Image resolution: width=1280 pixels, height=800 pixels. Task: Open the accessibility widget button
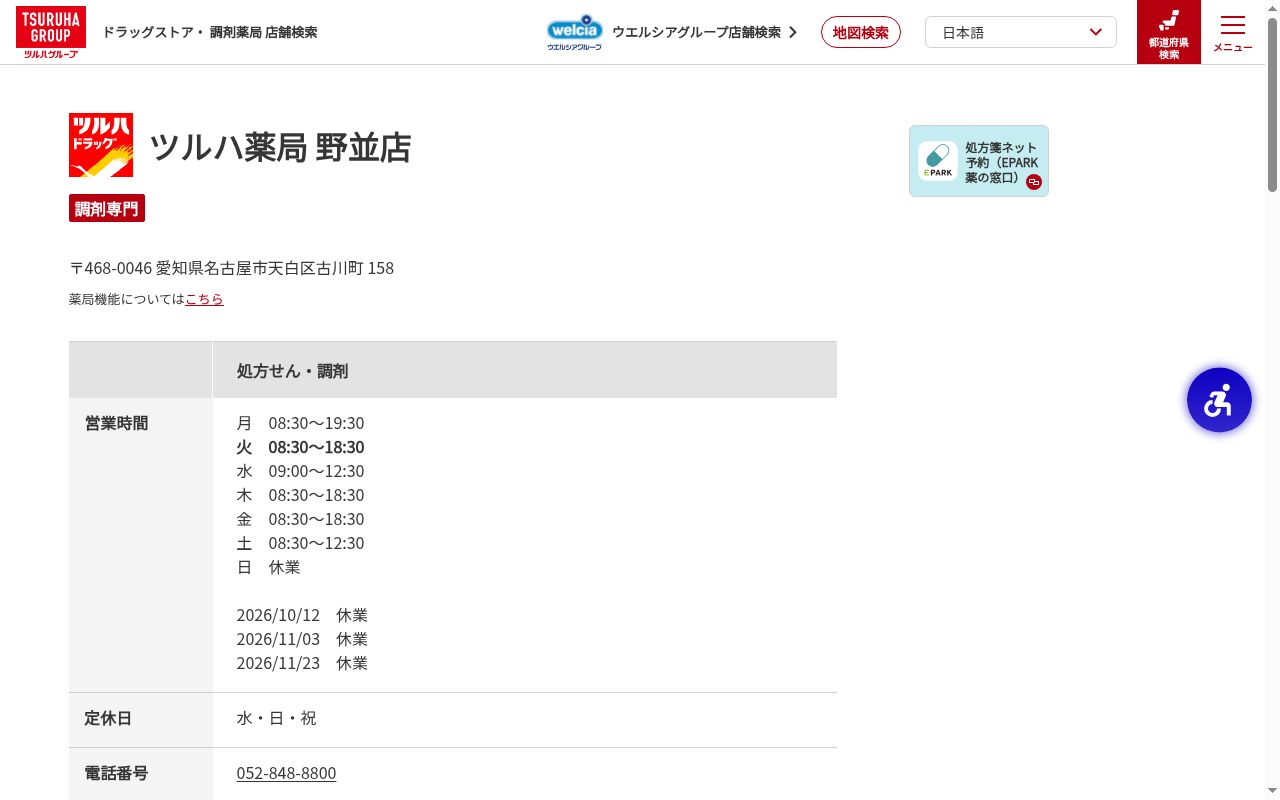(1219, 400)
